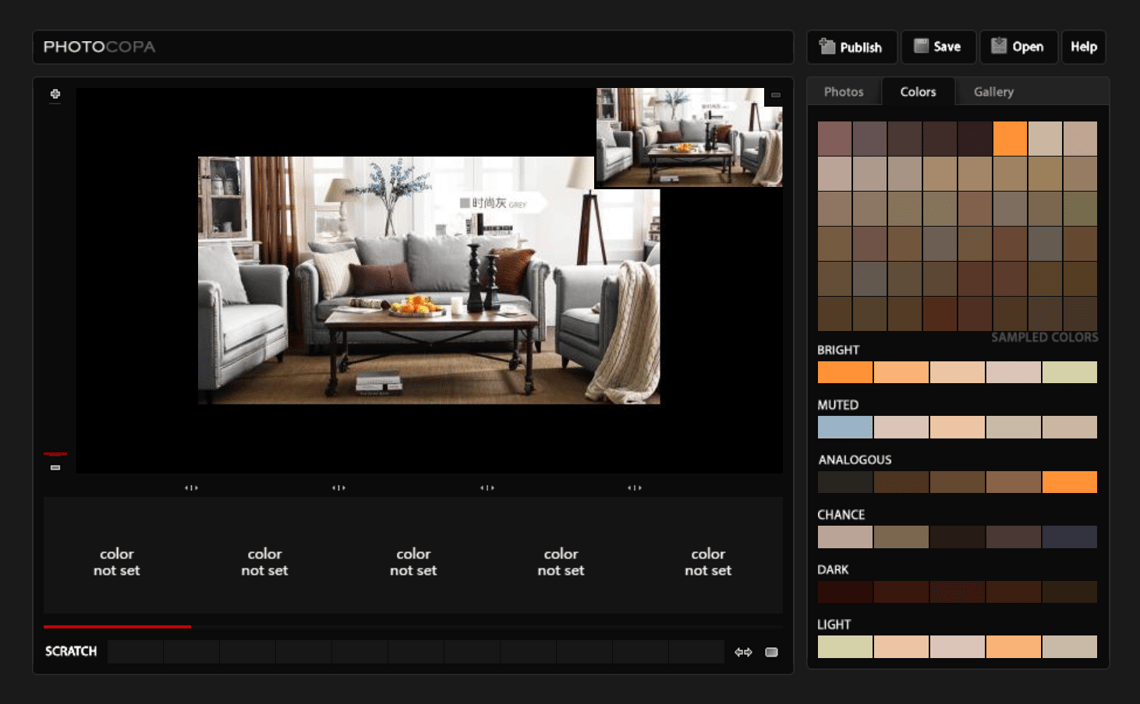Image resolution: width=1140 pixels, height=704 pixels.
Task: Click the monitor icon right of the scratch arrows
Action: pyautogui.click(x=771, y=651)
